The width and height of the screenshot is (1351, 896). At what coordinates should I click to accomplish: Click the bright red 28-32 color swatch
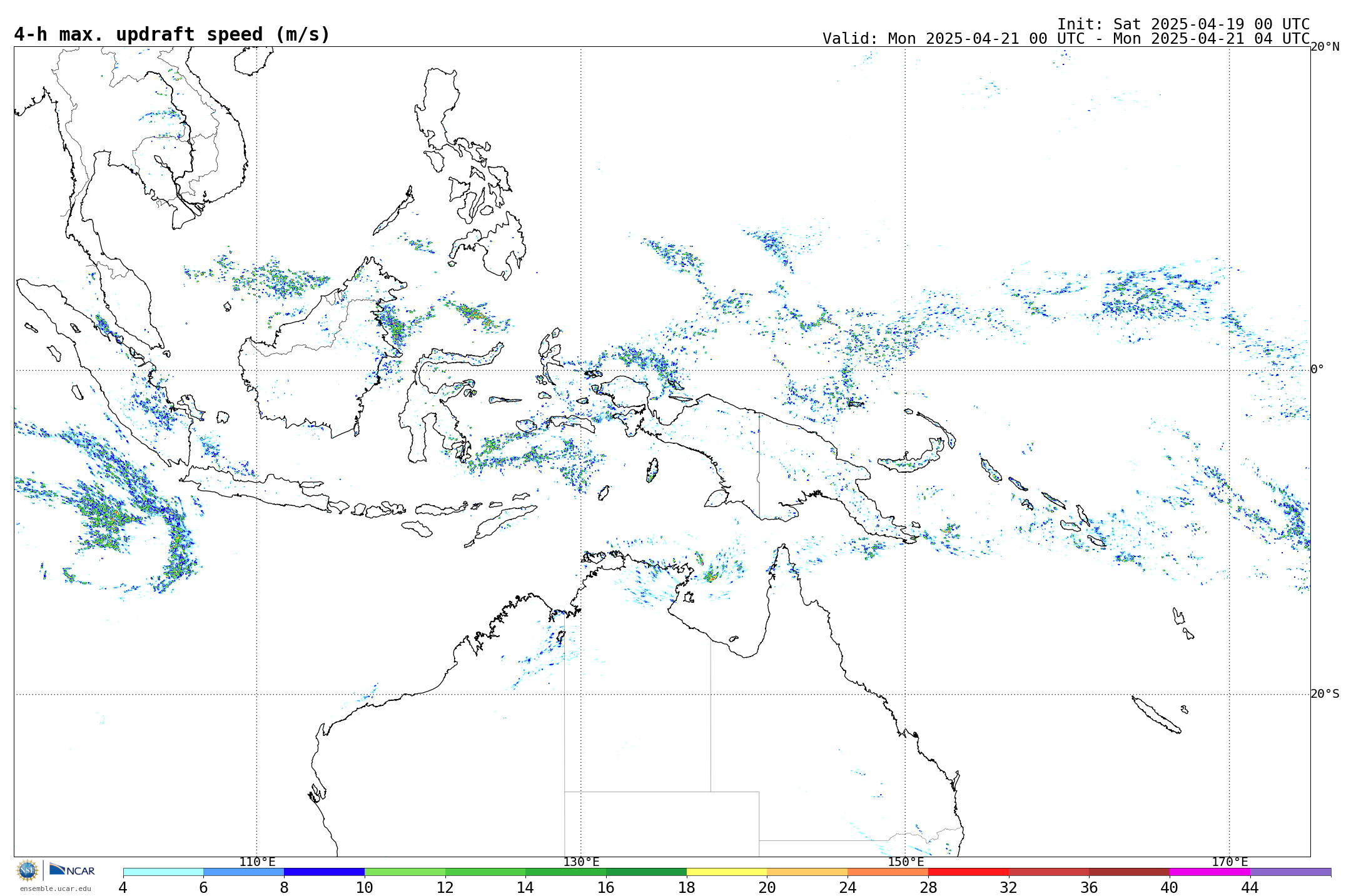click(x=968, y=872)
